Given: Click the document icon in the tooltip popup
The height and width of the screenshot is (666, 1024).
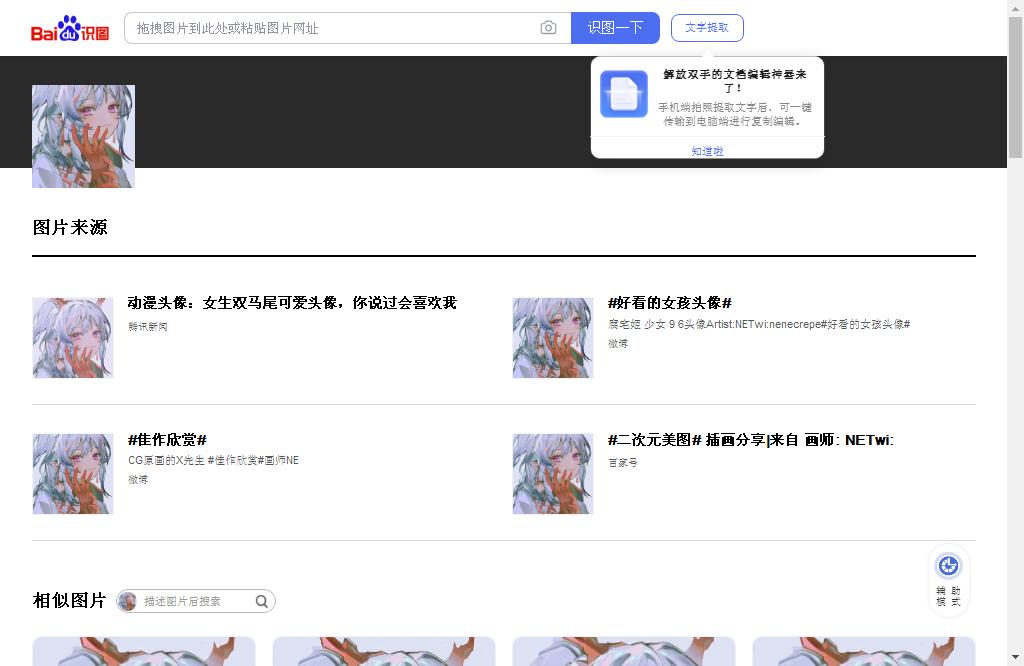Looking at the screenshot, I should [624, 94].
